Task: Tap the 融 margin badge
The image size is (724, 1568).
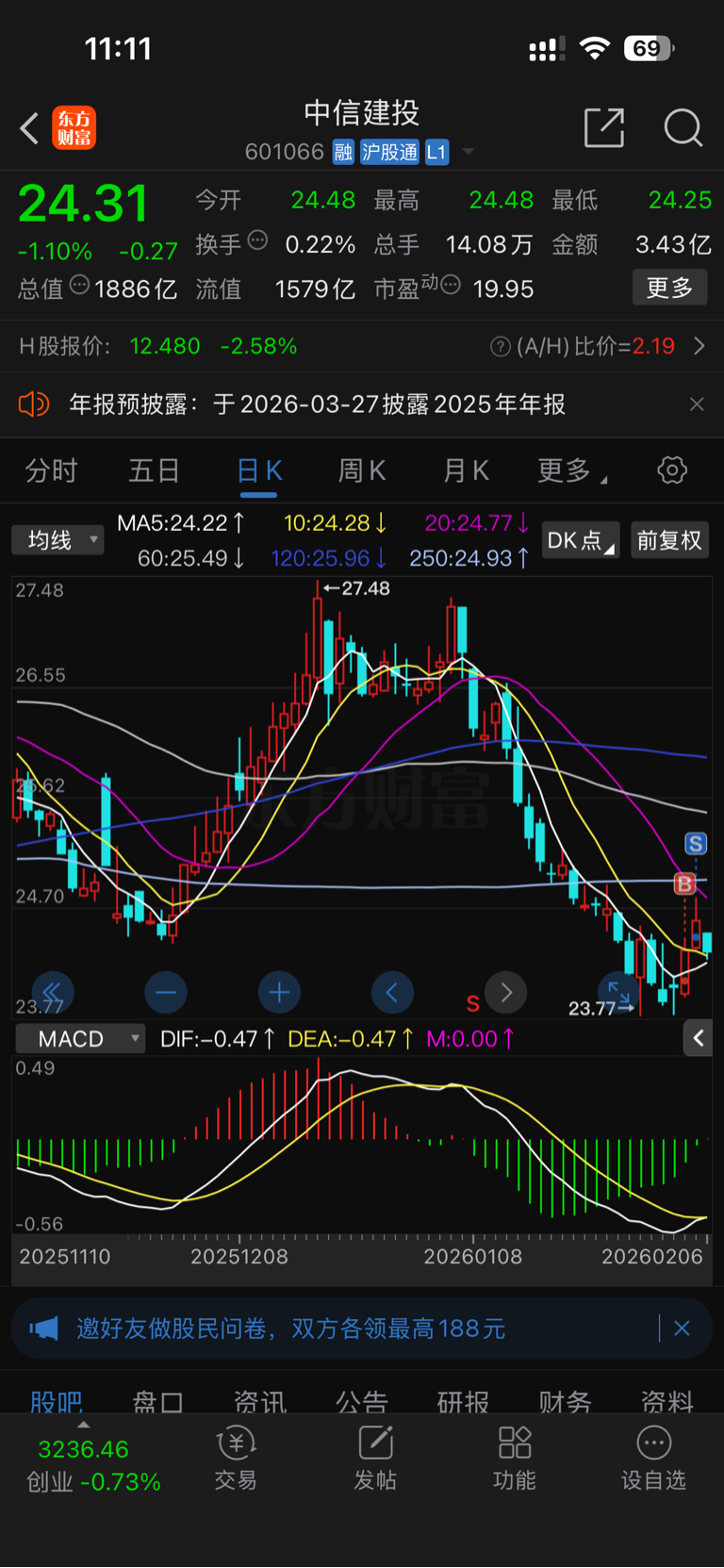Action: pos(343,152)
